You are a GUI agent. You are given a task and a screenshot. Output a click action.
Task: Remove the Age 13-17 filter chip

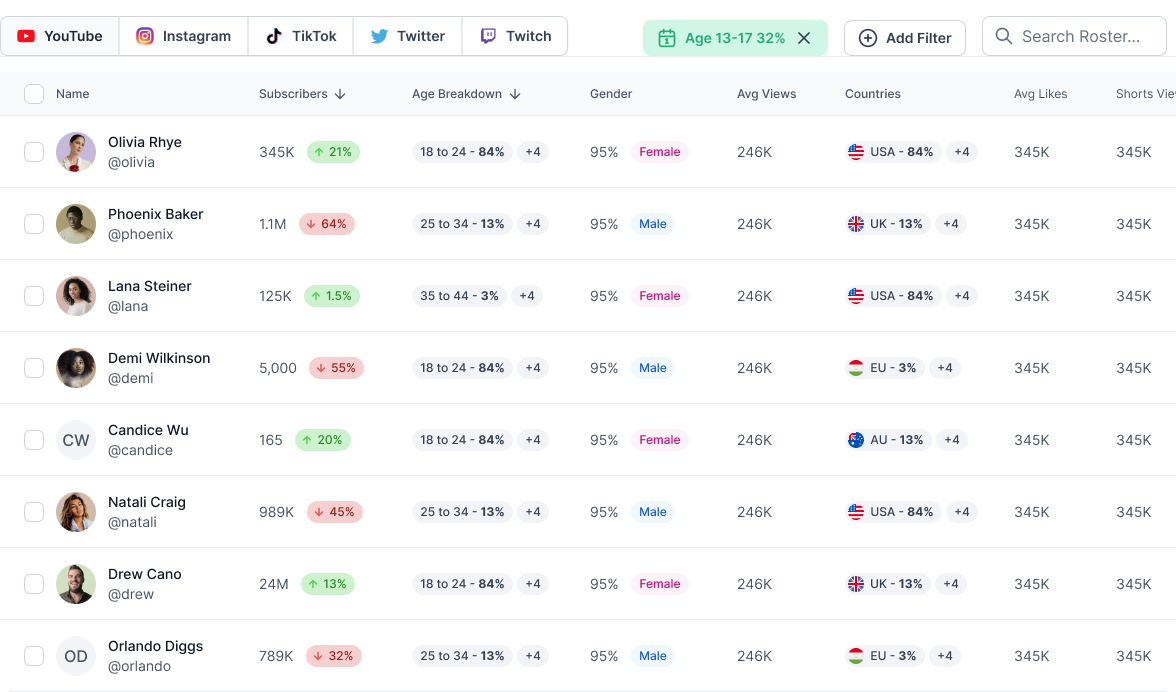(x=804, y=38)
